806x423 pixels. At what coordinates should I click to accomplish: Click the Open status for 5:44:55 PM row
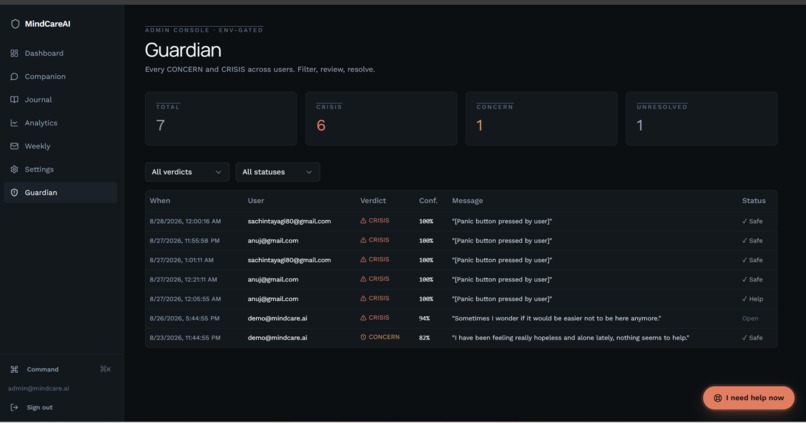tap(750, 318)
